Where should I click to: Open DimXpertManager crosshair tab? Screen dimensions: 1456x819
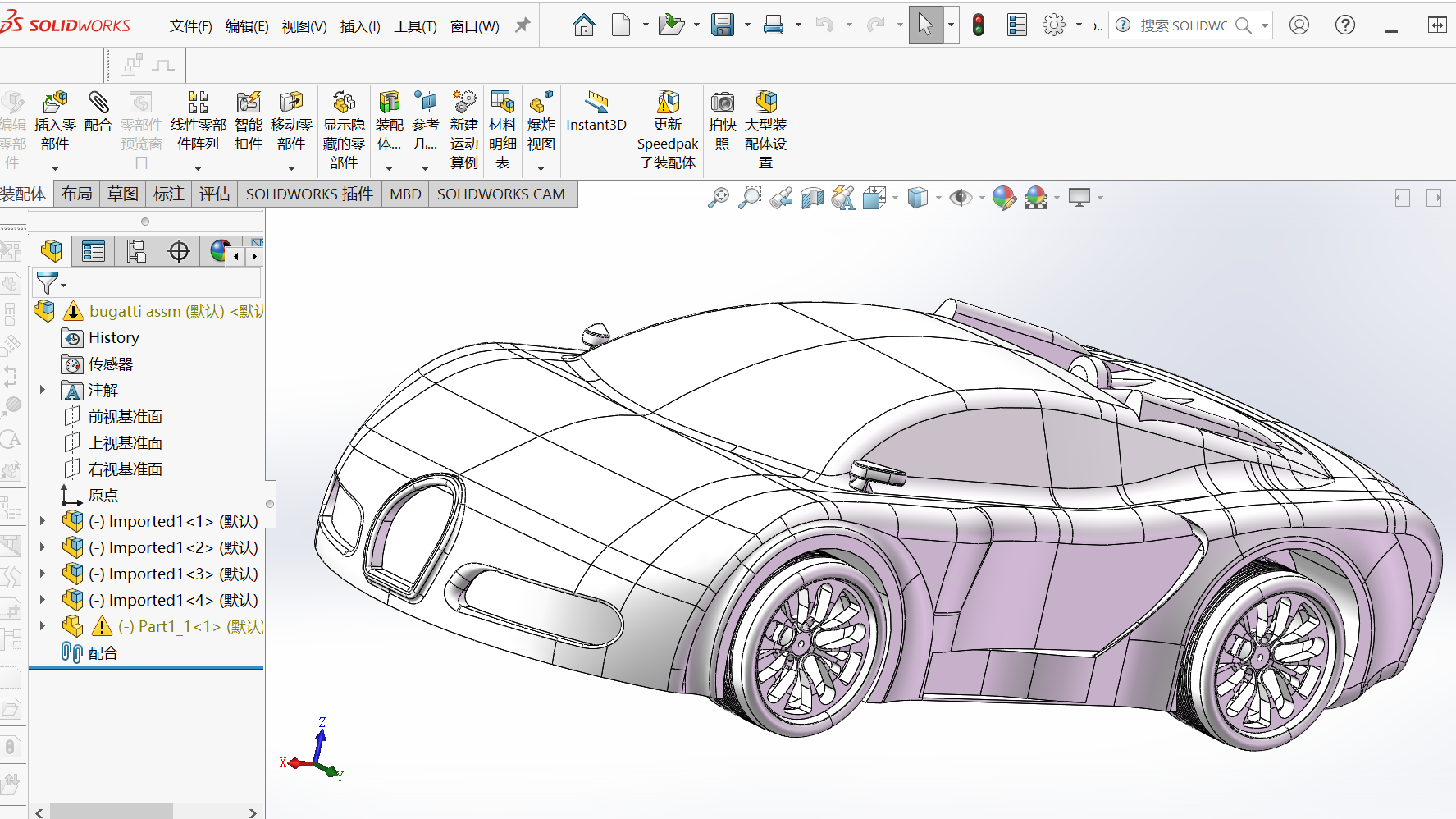pyautogui.click(x=179, y=251)
